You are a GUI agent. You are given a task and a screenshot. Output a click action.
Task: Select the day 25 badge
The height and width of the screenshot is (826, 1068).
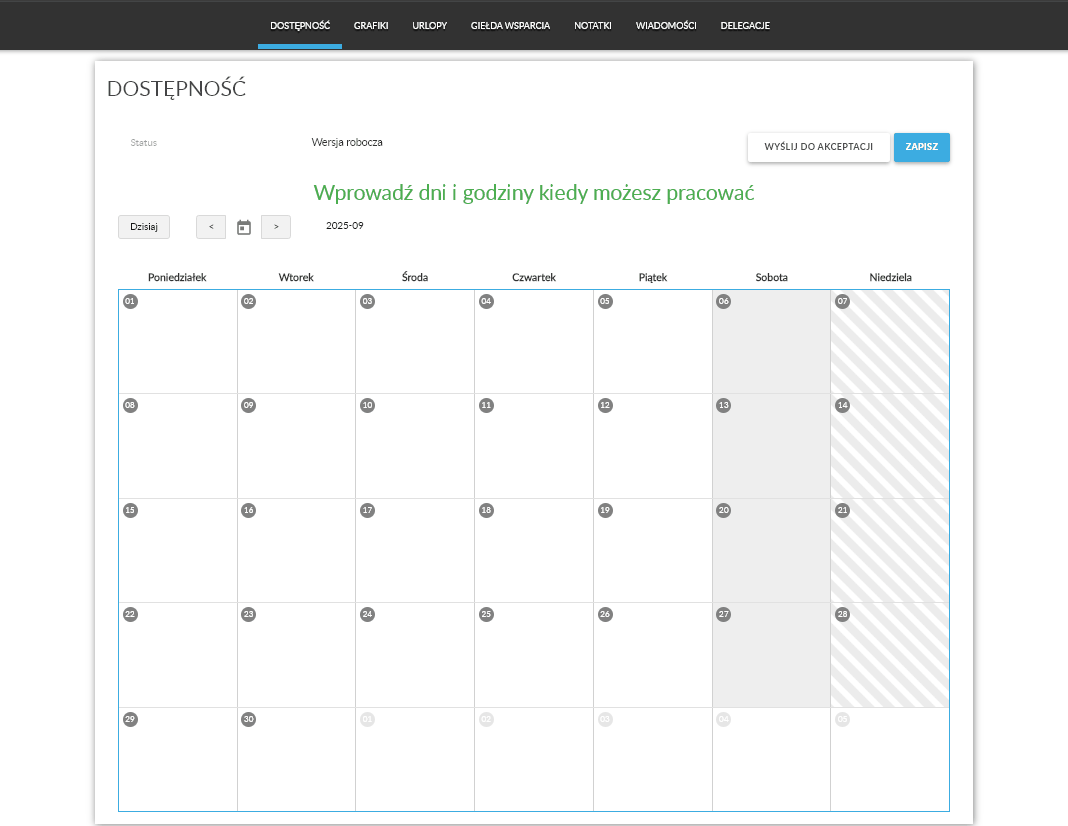[486, 614]
